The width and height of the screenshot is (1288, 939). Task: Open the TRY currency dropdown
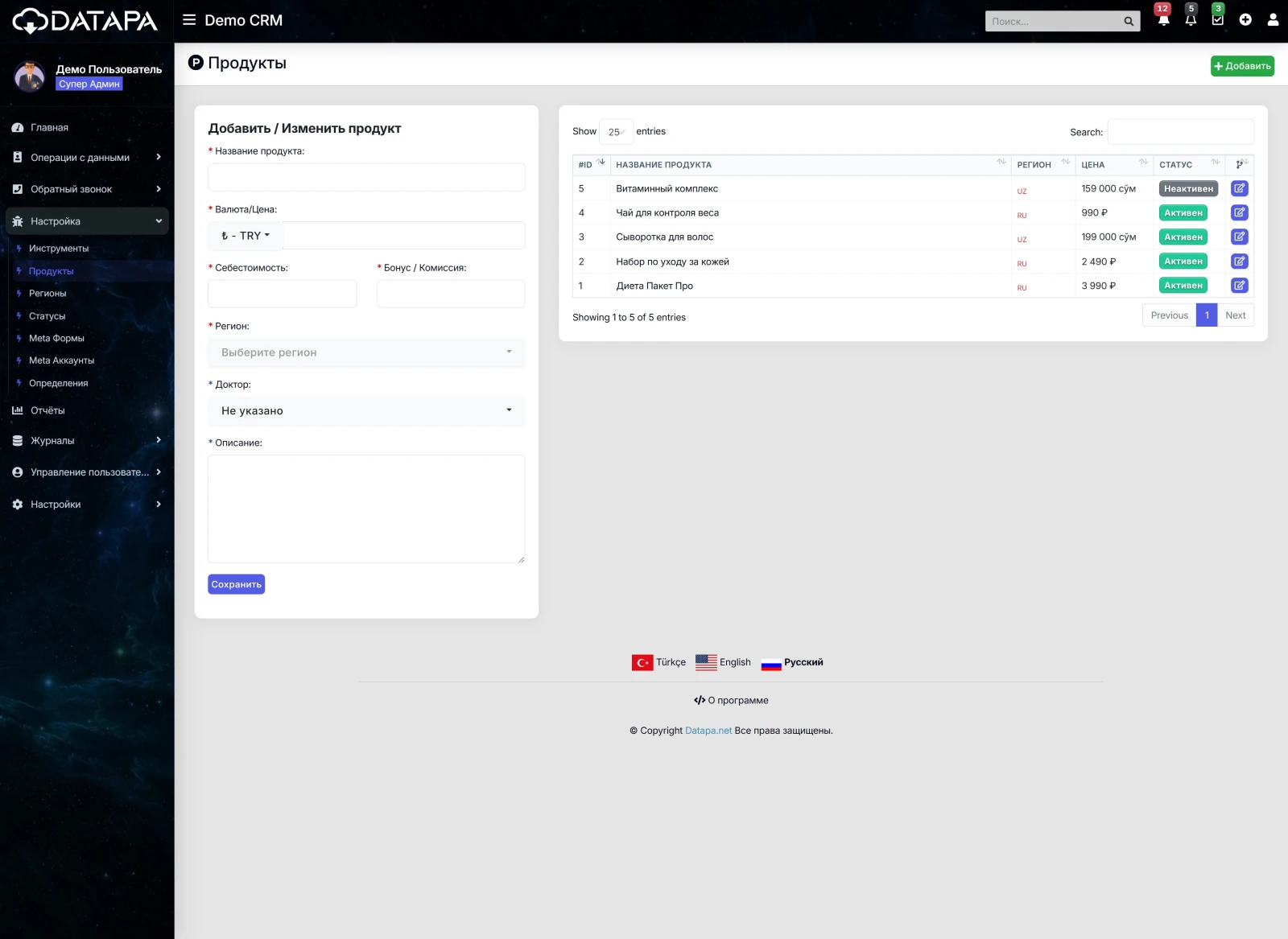pyautogui.click(x=246, y=236)
